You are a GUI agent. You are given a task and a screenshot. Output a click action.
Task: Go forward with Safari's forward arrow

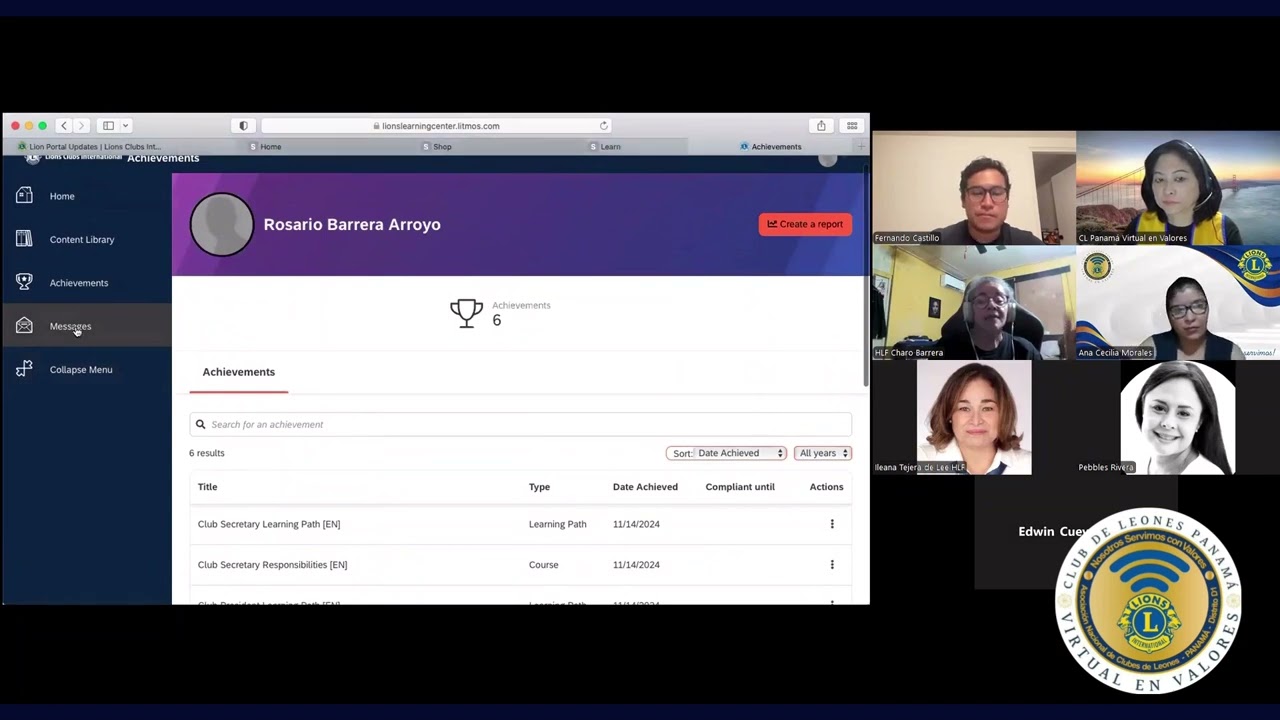[81, 126]
